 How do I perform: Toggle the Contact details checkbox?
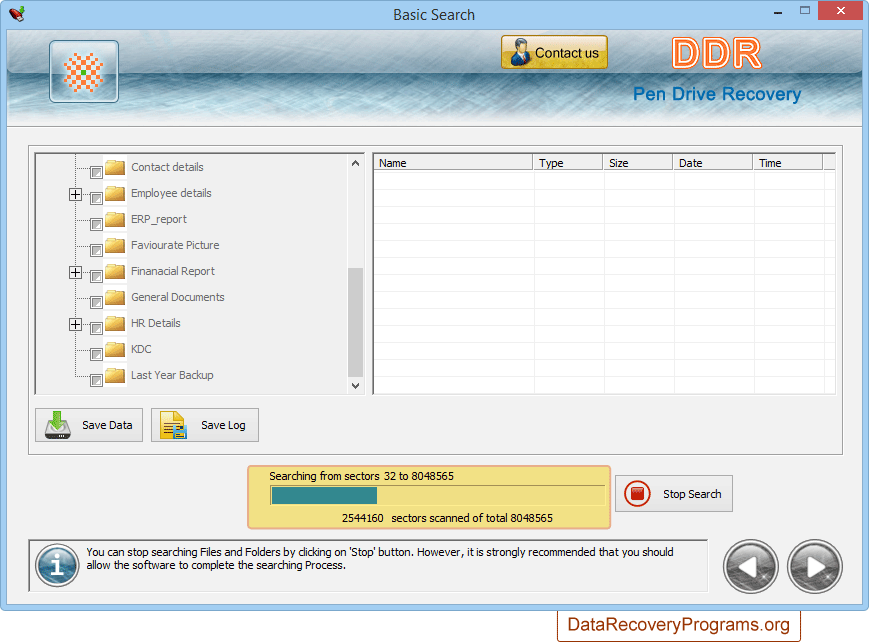[96, 172]
